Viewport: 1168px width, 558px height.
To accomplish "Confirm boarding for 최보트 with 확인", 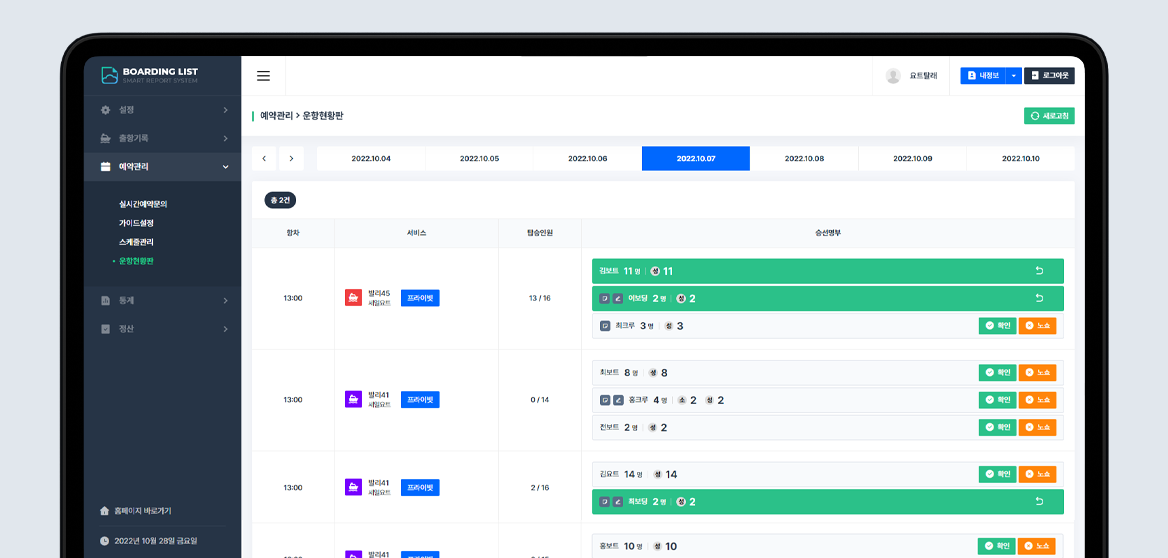I will (x=996, y=372).
